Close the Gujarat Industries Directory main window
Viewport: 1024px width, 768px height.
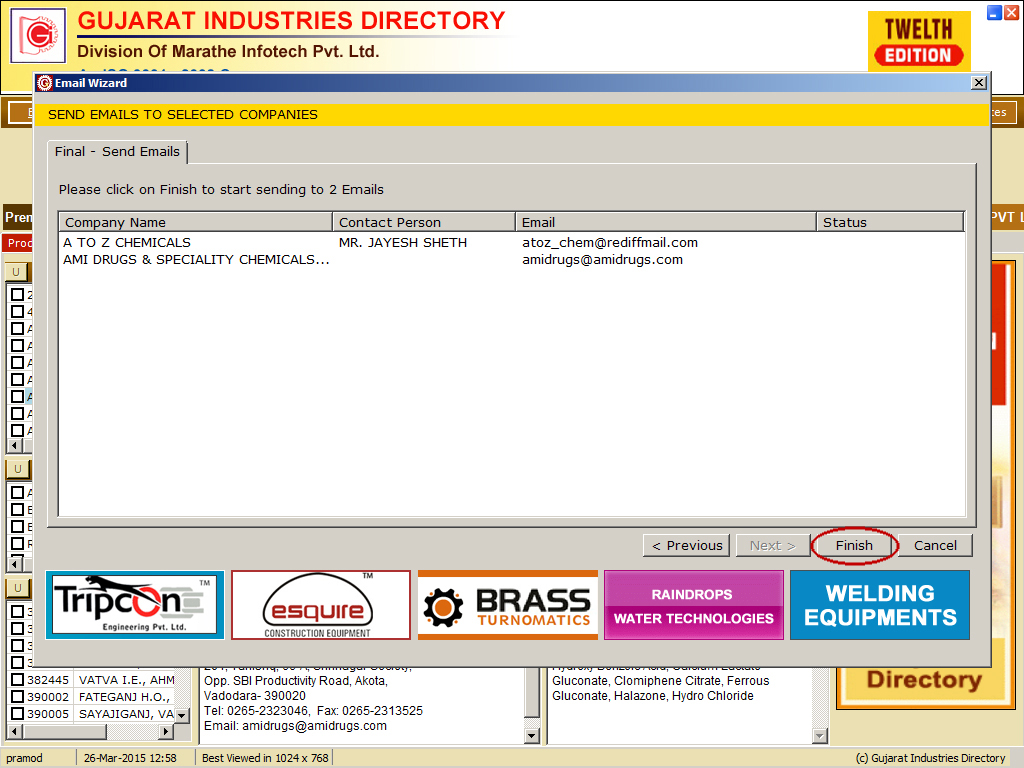click(1011, 12)
